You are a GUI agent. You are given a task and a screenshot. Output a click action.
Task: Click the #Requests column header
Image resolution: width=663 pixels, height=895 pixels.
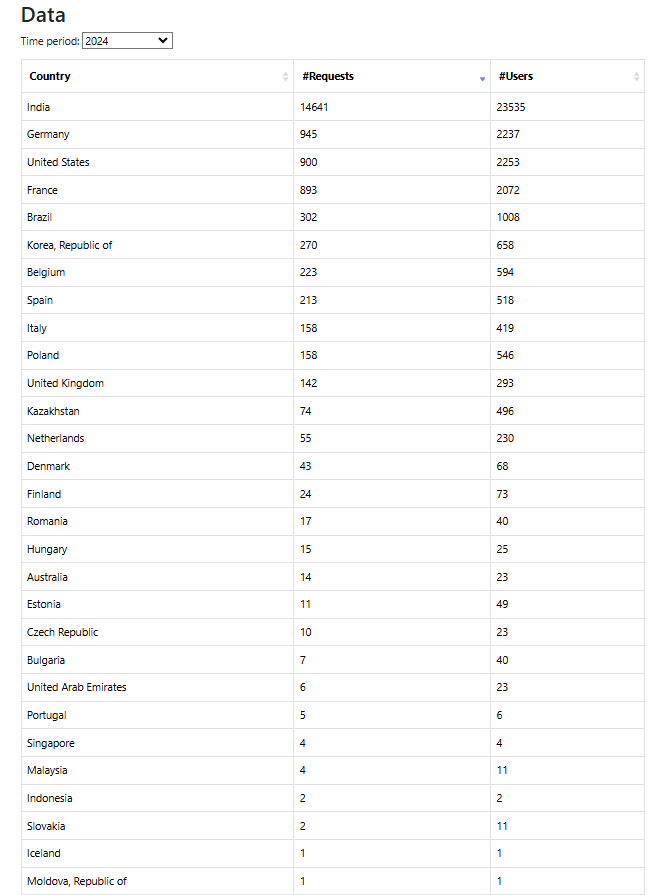click(x=328, y=76)
